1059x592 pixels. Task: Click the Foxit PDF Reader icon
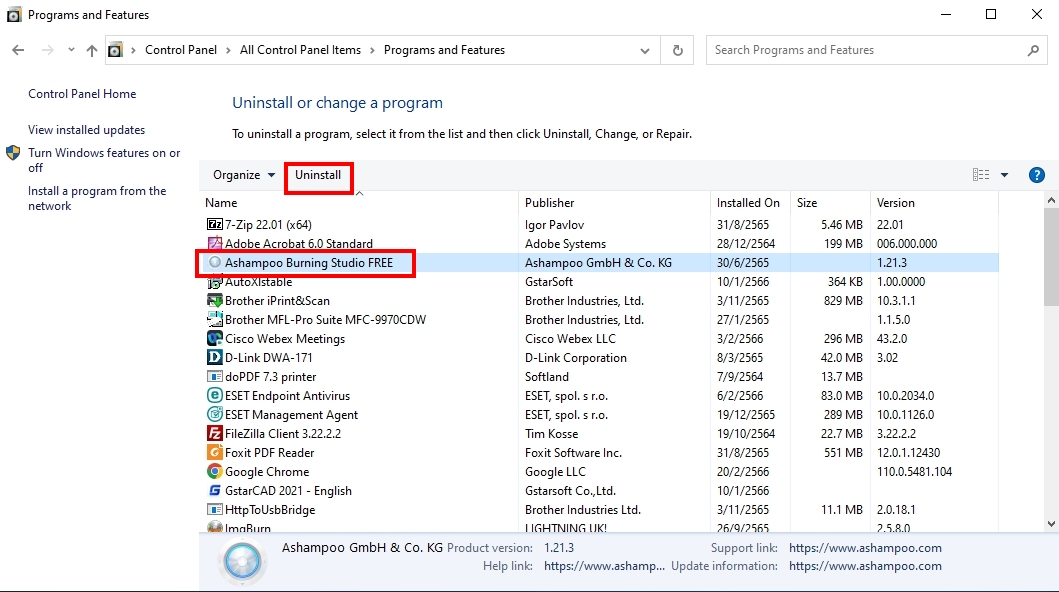pos(215,452)
